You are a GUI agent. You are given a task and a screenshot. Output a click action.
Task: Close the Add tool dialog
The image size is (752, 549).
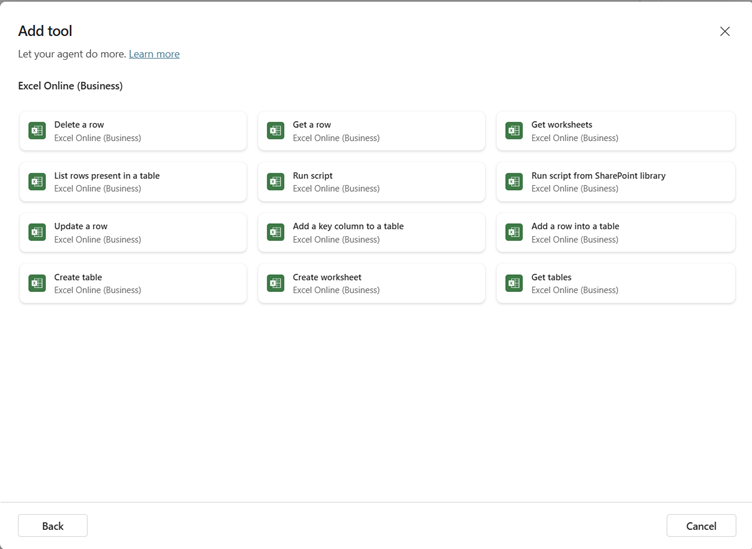click(725, 32)
